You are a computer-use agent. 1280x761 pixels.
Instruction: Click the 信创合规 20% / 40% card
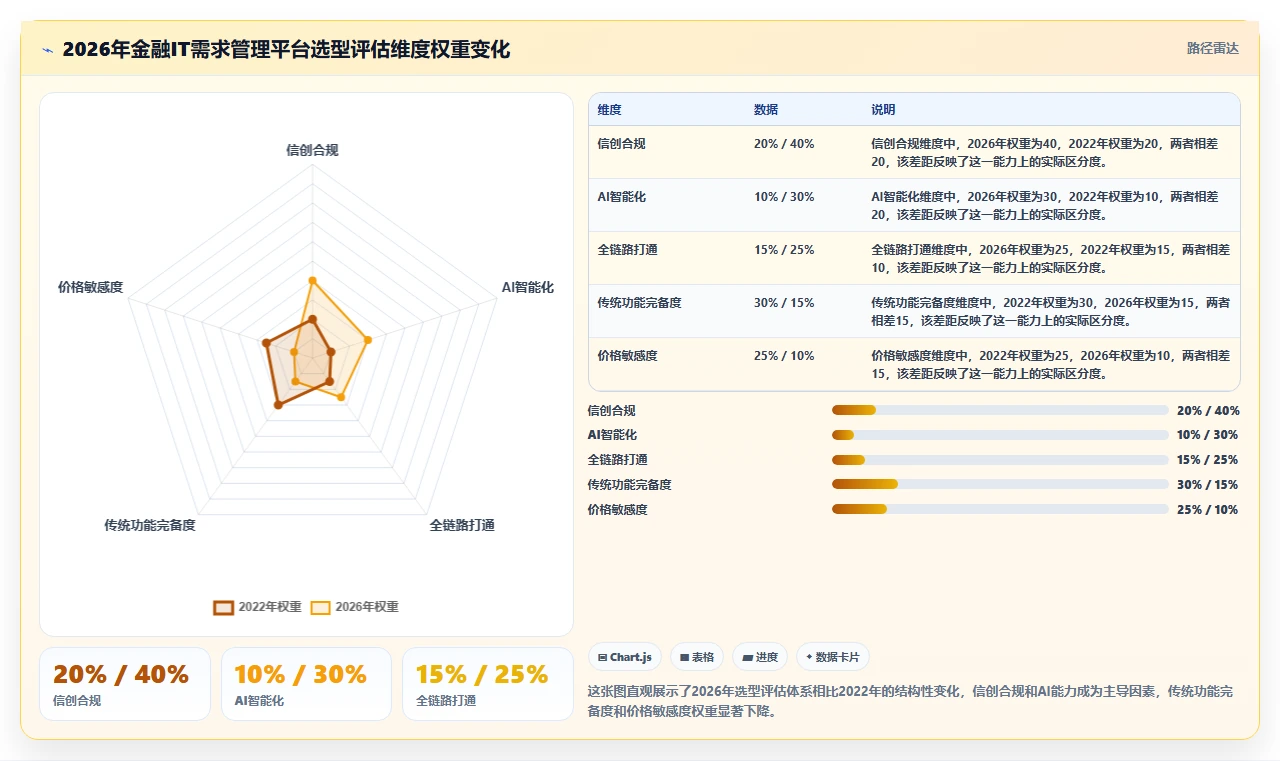[125, 684]
